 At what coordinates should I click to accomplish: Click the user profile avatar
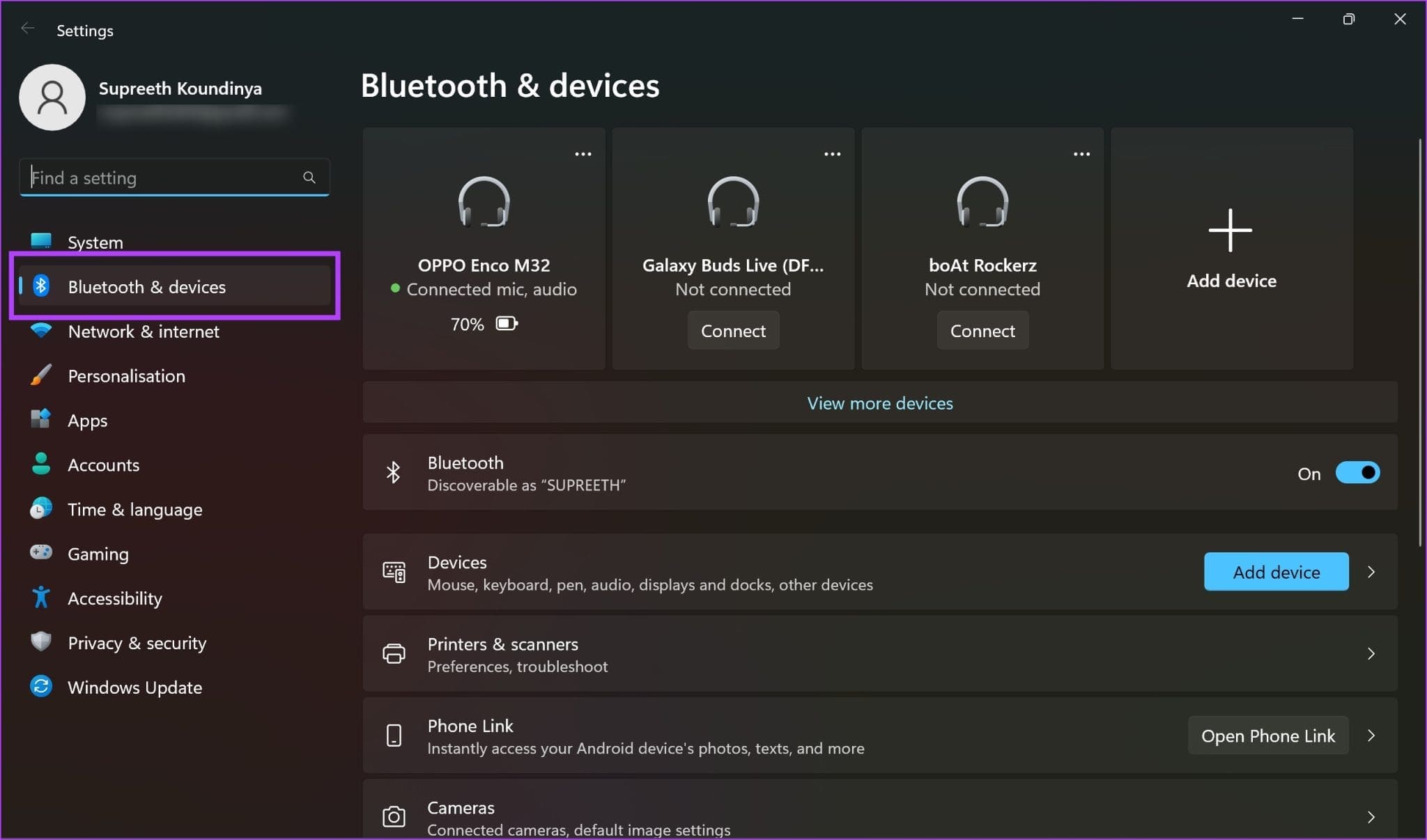52,98
